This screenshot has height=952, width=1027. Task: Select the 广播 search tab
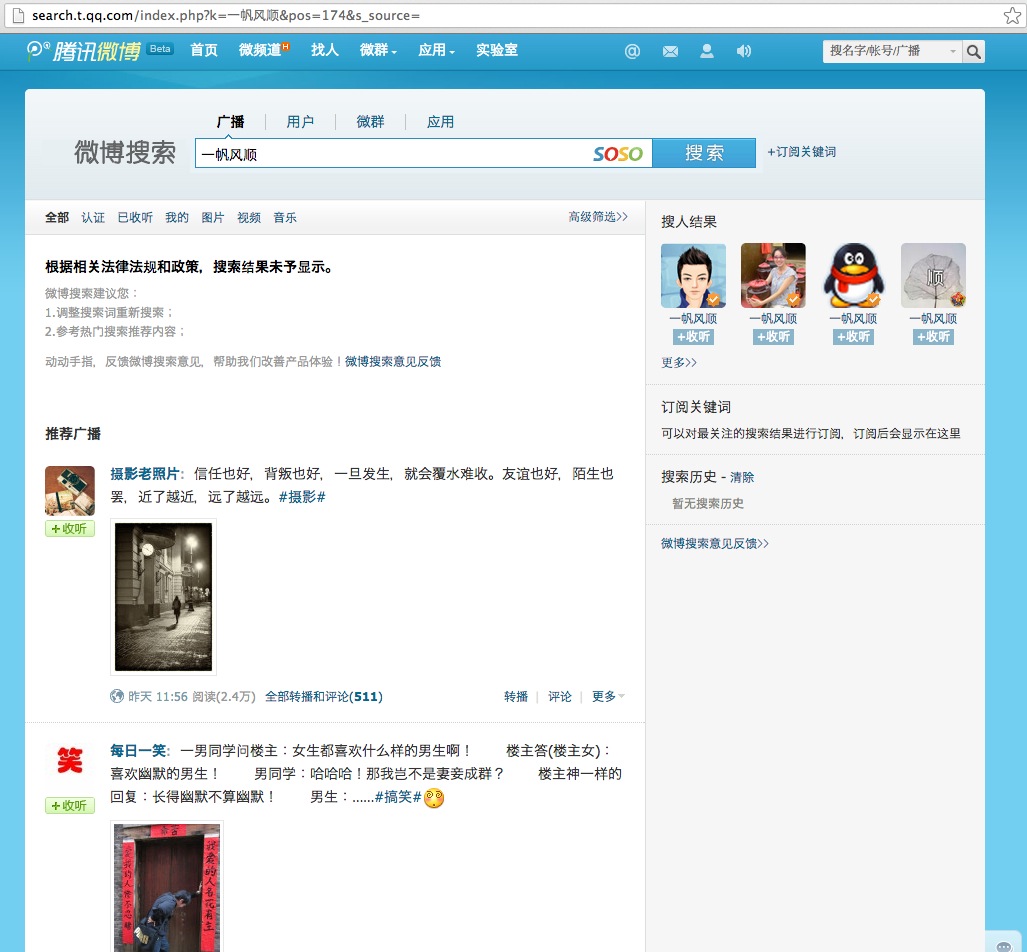[231, 122]
